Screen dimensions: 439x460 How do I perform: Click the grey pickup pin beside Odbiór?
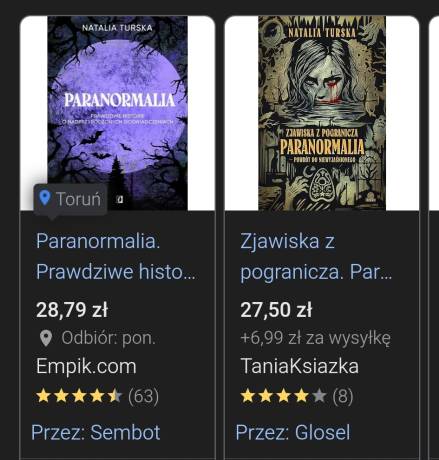46,338
